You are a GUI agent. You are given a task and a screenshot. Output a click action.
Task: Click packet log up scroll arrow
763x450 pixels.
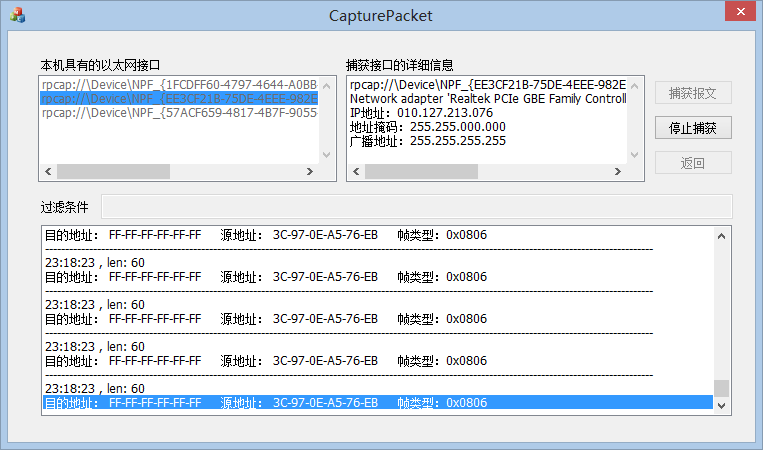(x=722, y=236)
